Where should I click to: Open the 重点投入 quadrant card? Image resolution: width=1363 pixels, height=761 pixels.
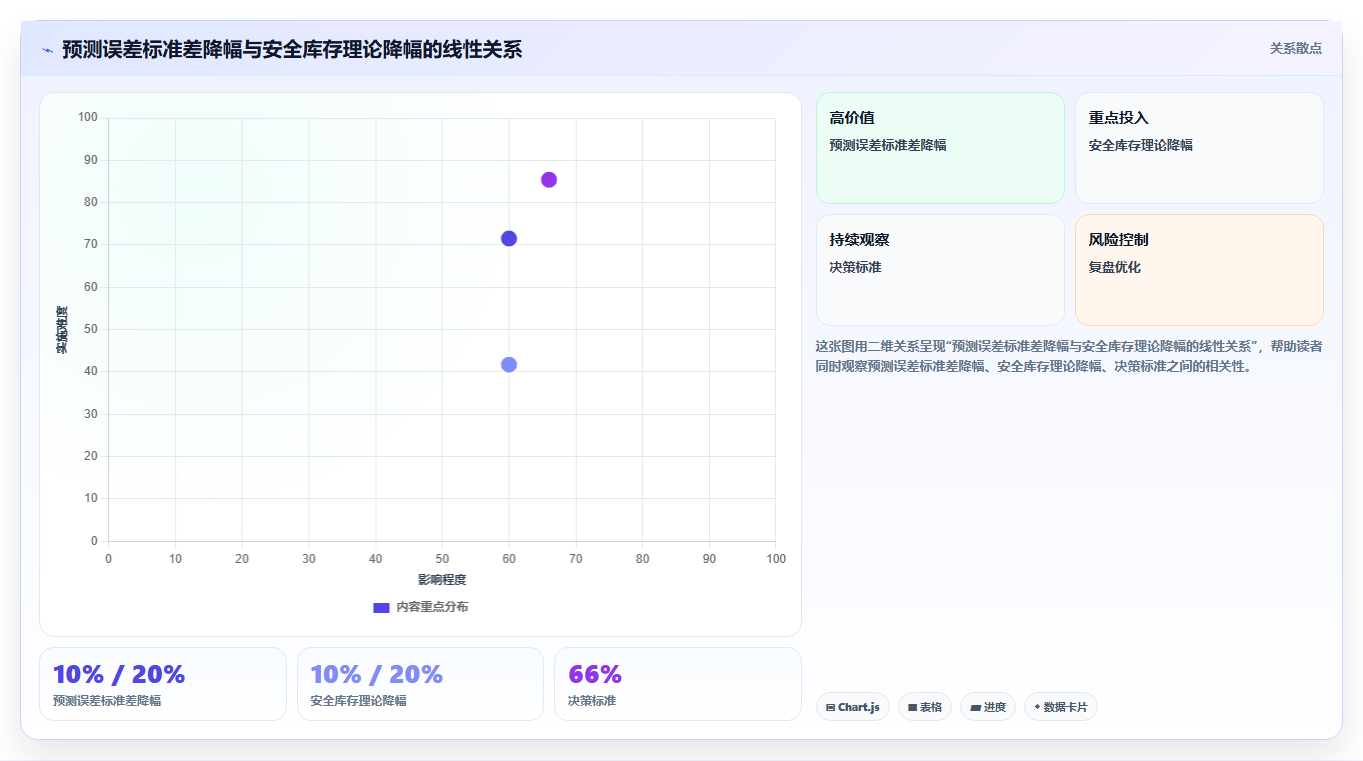1199,148
